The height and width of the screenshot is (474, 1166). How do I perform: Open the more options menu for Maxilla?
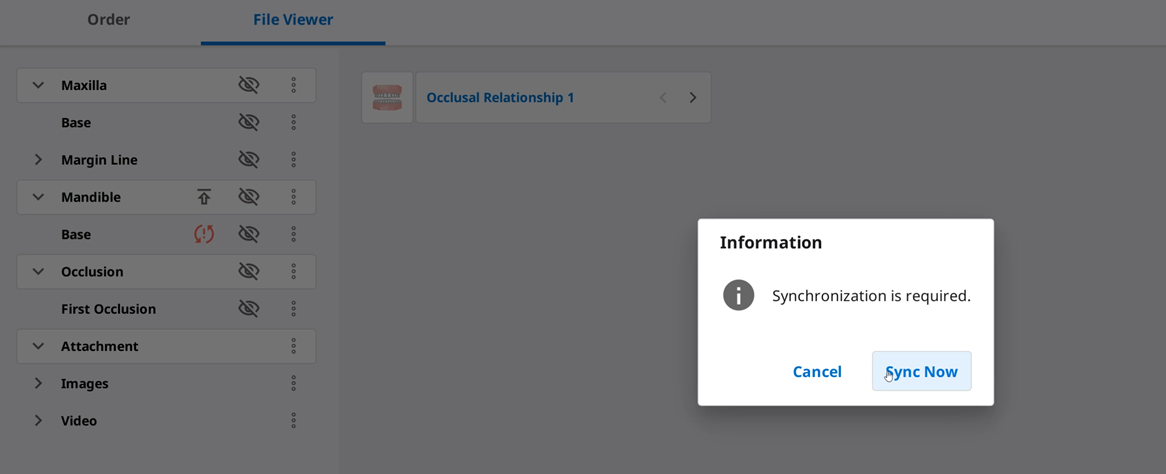click(x=294, y=86)
